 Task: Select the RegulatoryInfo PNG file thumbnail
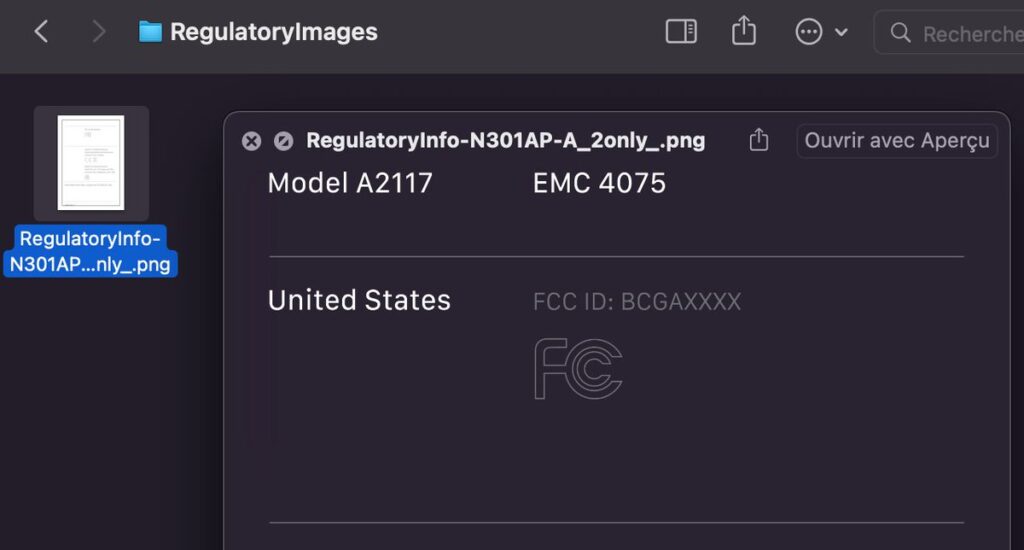click(91, 163)
